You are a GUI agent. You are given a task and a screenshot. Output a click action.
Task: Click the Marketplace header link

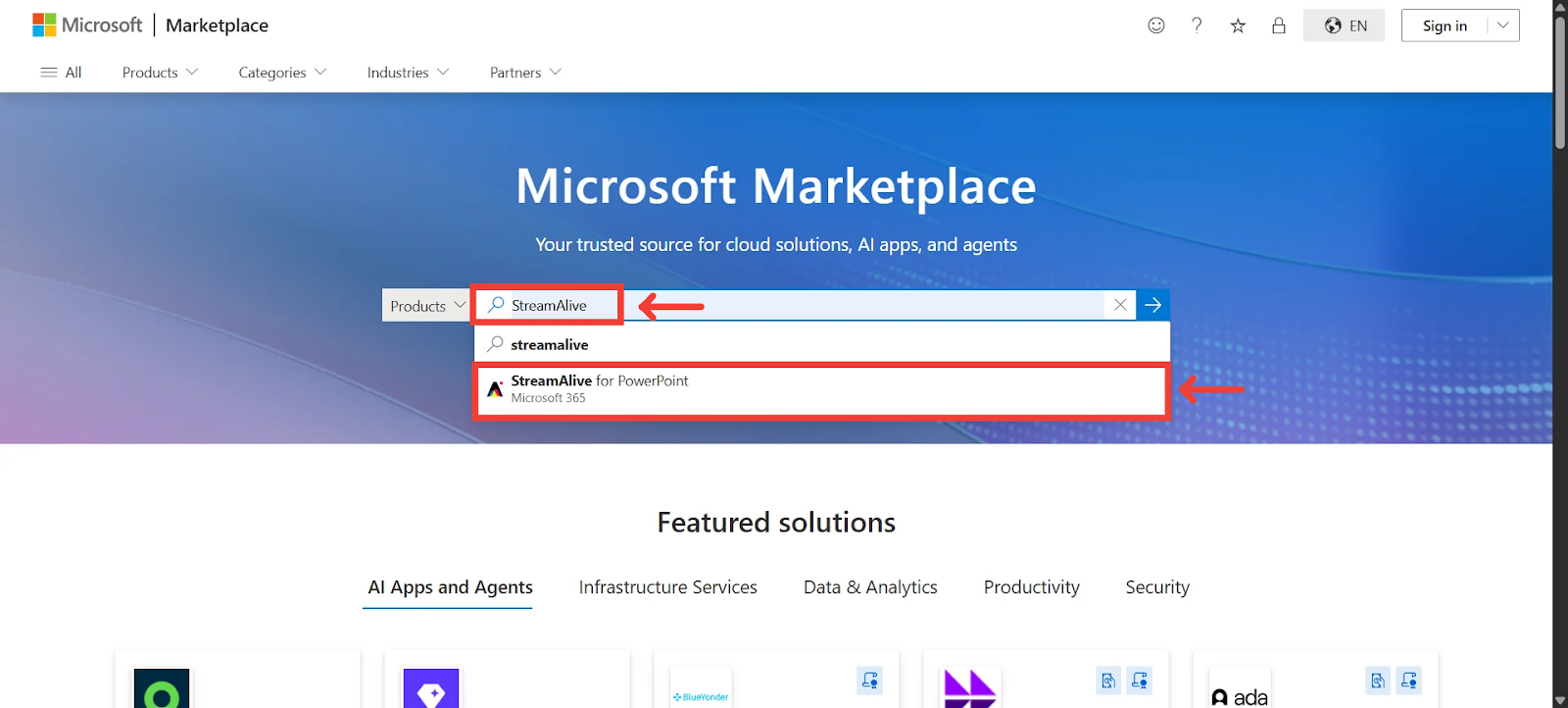[217, 25]
